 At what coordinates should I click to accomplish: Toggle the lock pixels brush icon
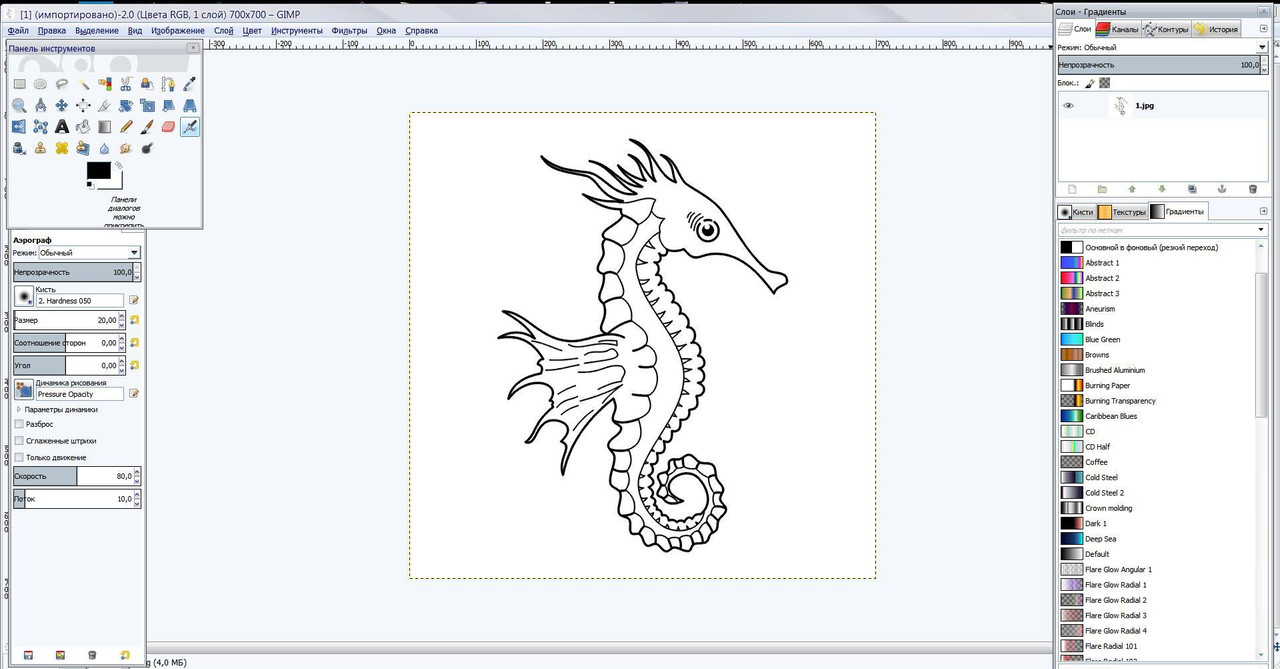point(1091,83)
